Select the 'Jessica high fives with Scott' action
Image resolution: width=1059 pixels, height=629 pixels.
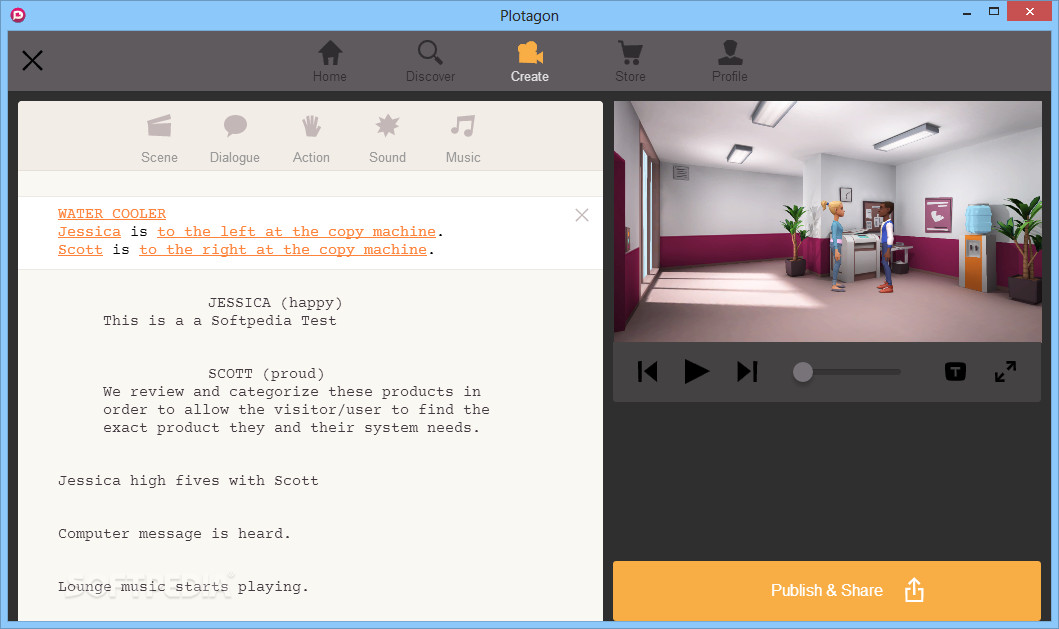(x=188, y=481)
